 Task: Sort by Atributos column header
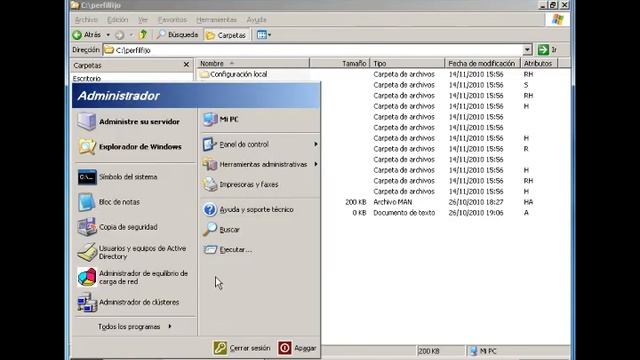[538, 63]
